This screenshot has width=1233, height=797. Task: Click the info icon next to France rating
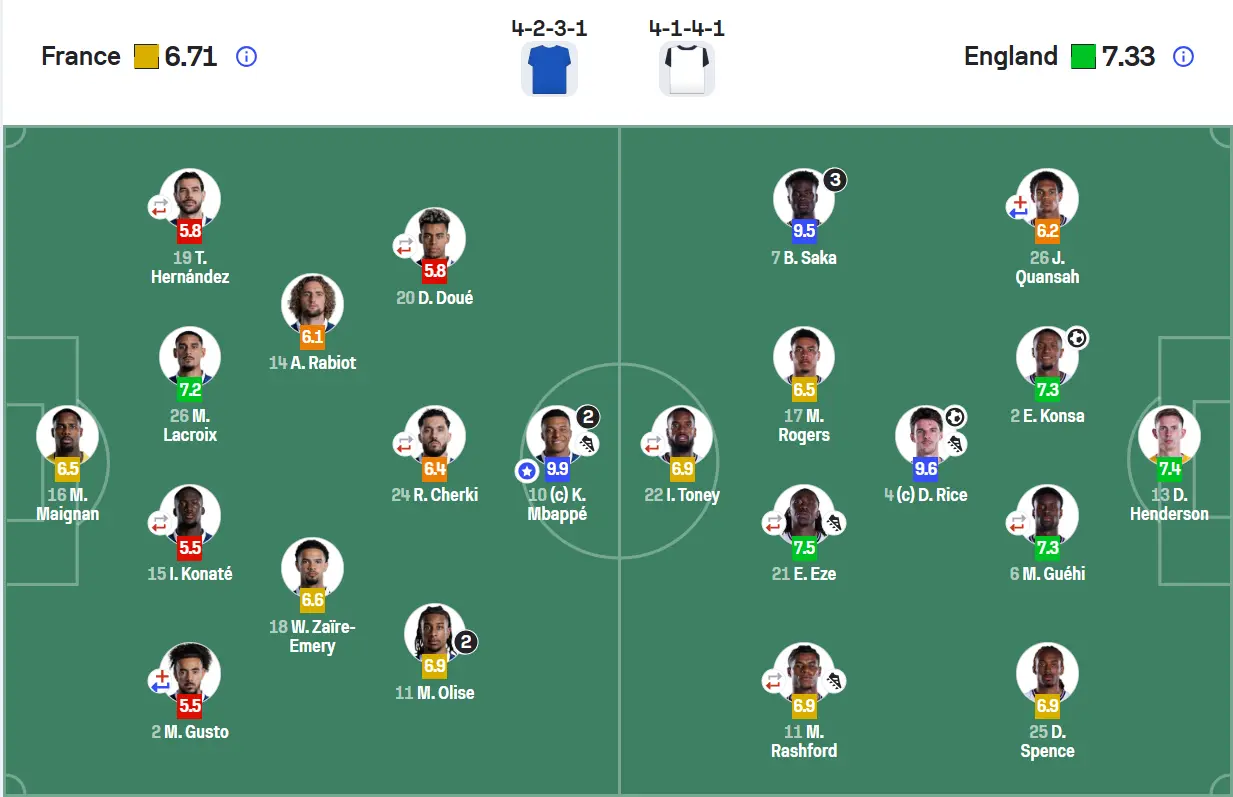(x=246, y=57)
